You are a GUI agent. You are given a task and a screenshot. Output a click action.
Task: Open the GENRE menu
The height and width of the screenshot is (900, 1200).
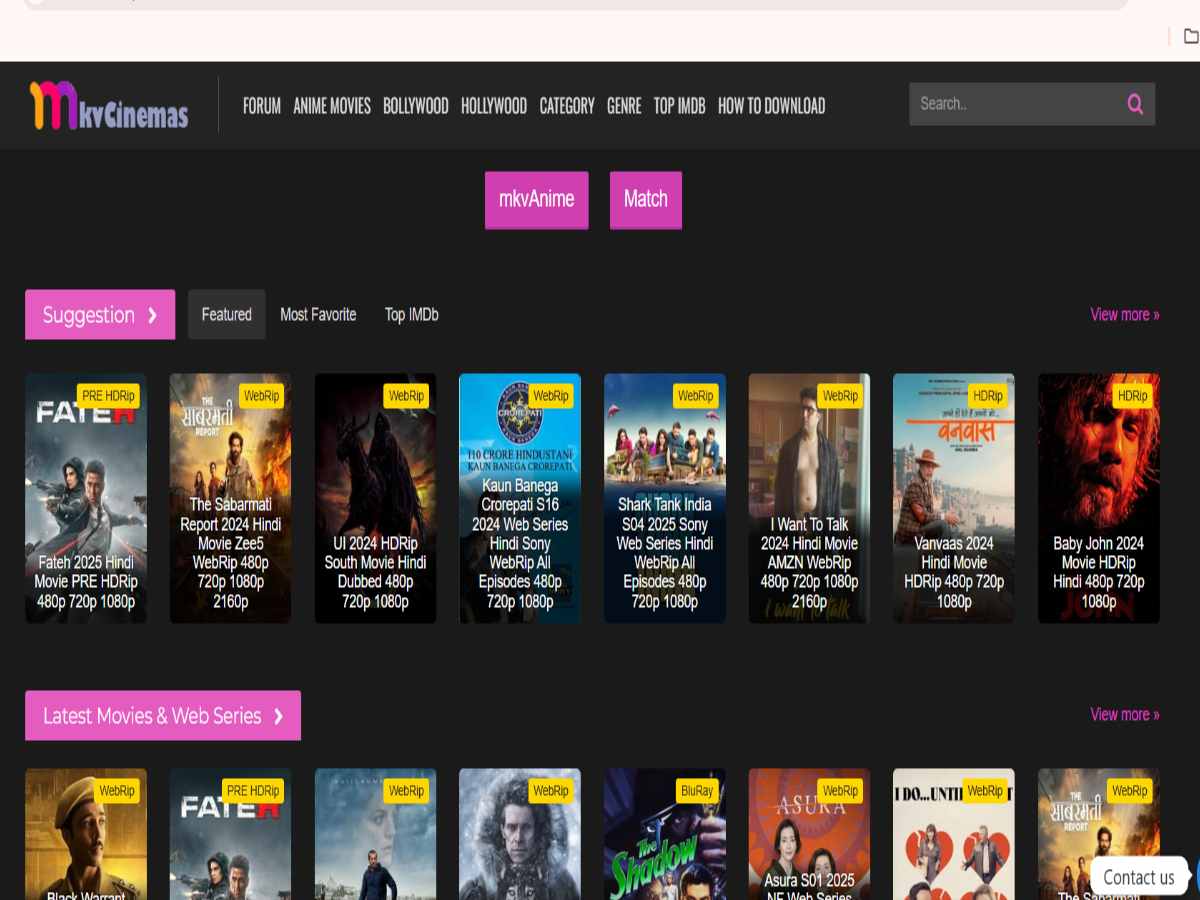click(624, 106)
